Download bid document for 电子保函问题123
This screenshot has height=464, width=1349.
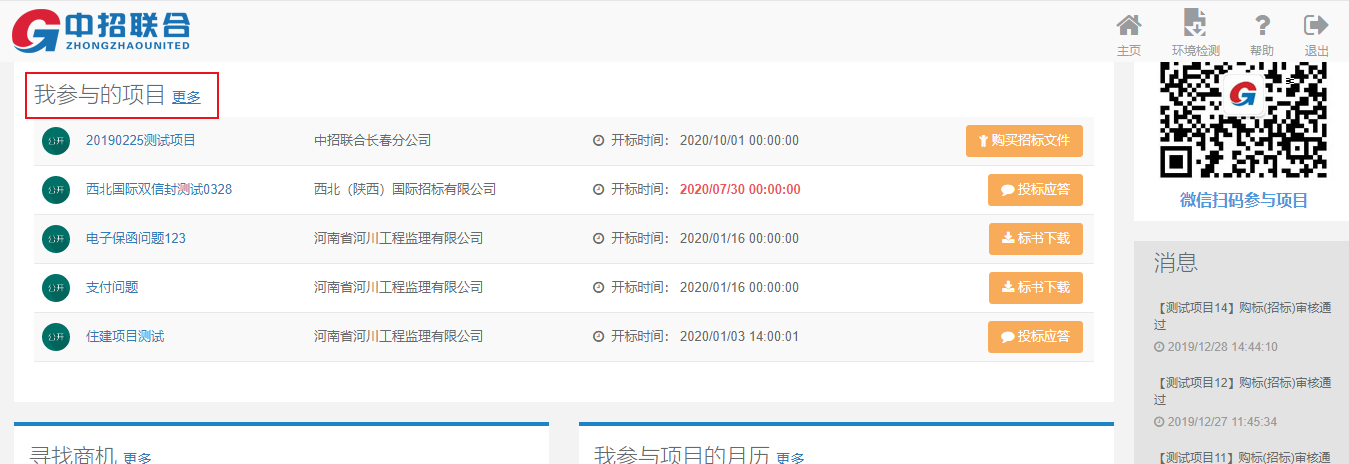click(1035, 239)
